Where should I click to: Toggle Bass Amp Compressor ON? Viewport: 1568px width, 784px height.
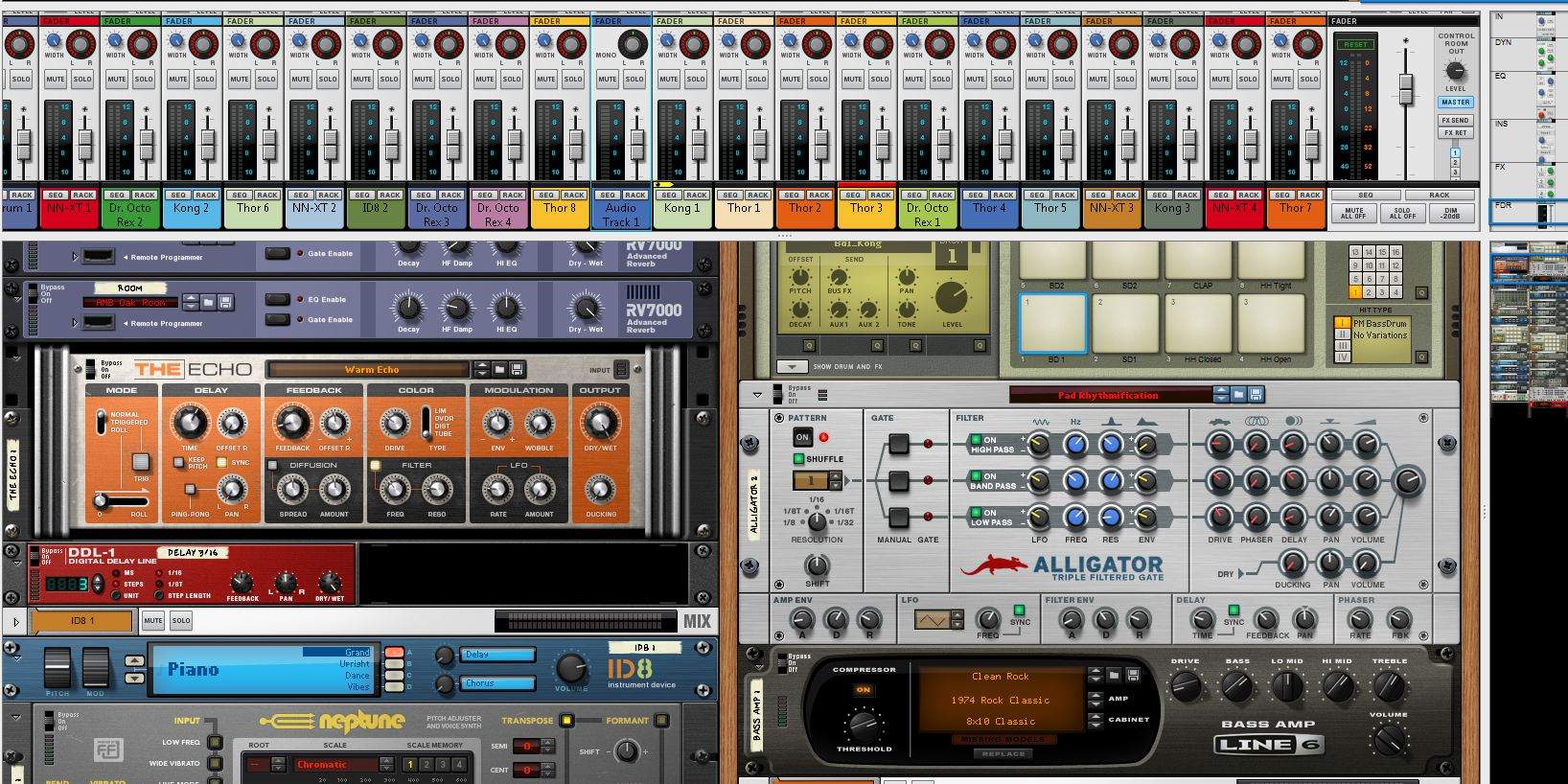tap(864, 689)
